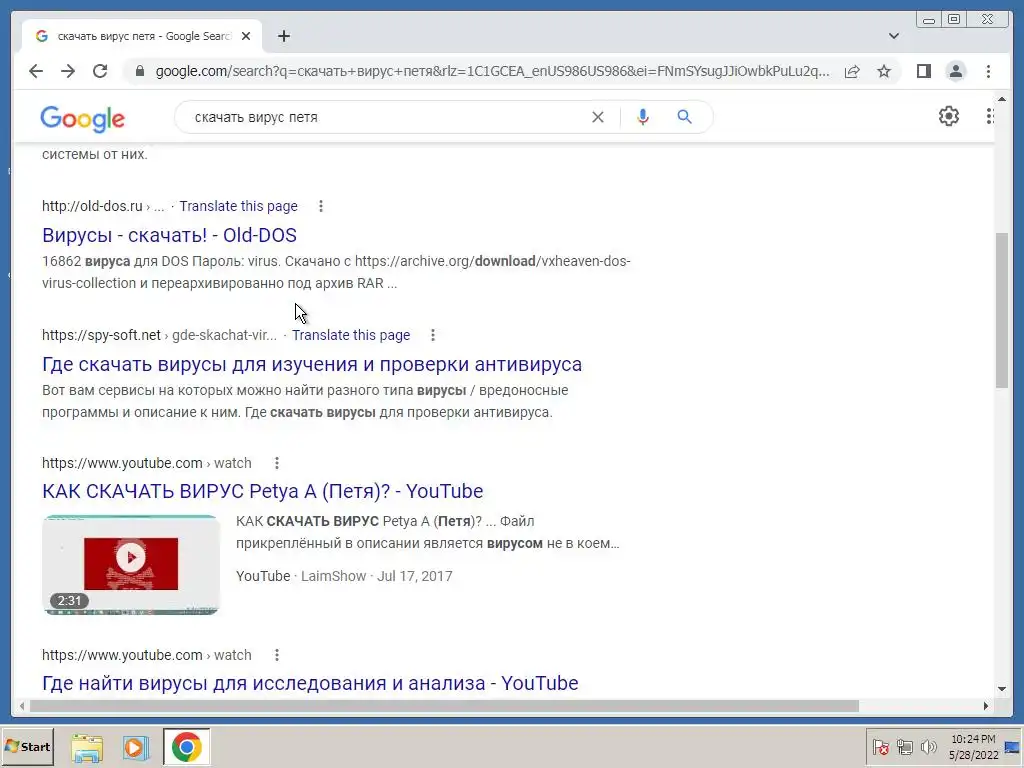1024x768 pixels.
Task: View site information via the lock icon
Action: (x=139, y=71)
